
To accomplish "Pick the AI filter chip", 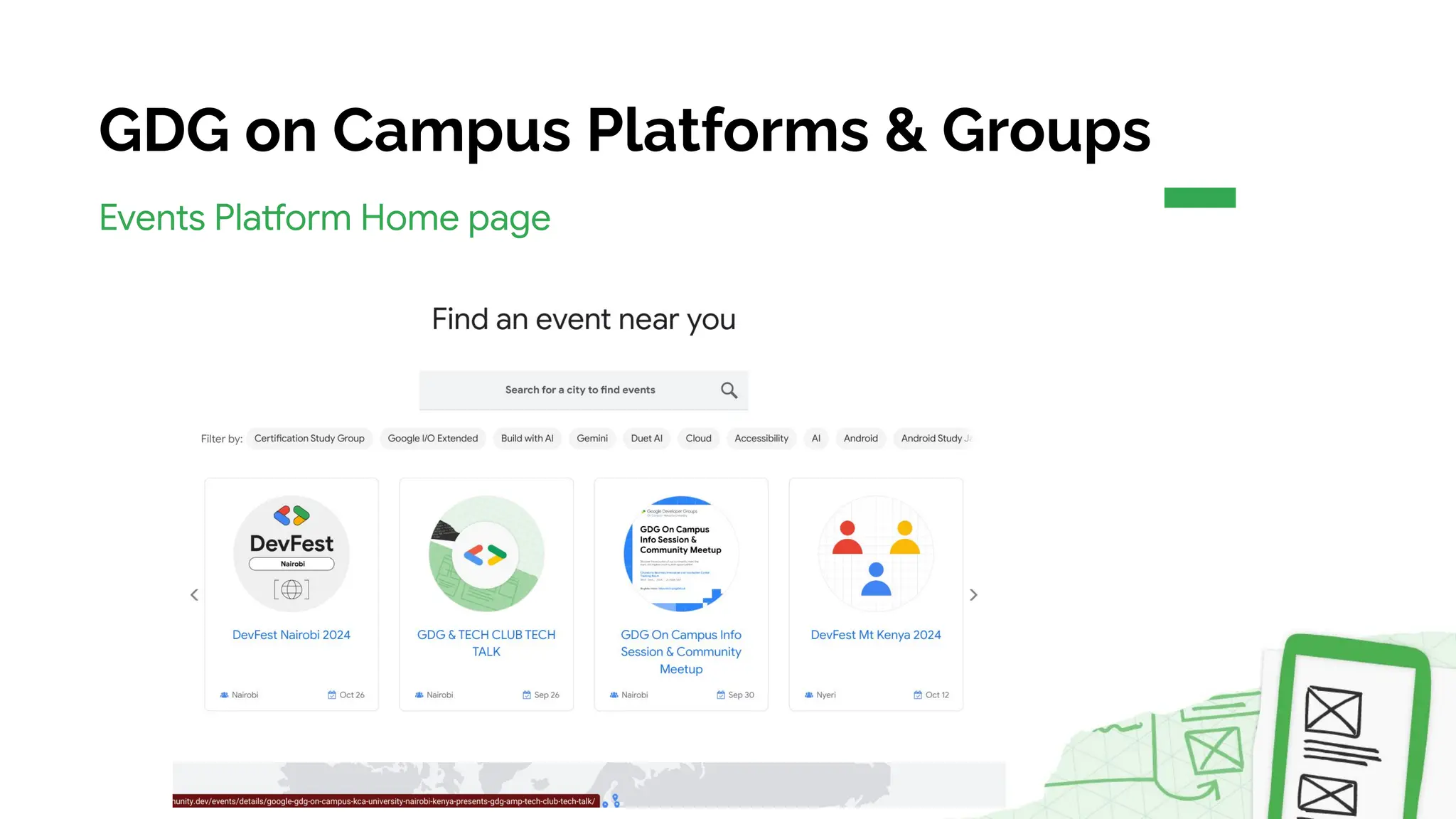I will (816, 439).
